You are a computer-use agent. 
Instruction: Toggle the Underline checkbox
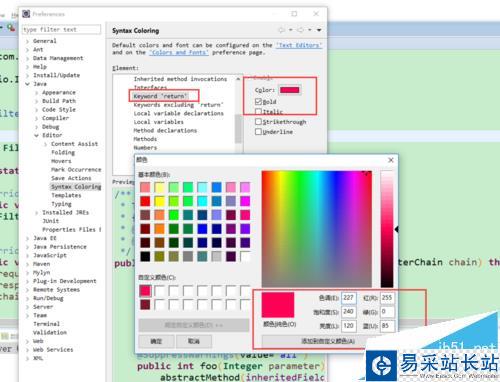click(258, 131)
